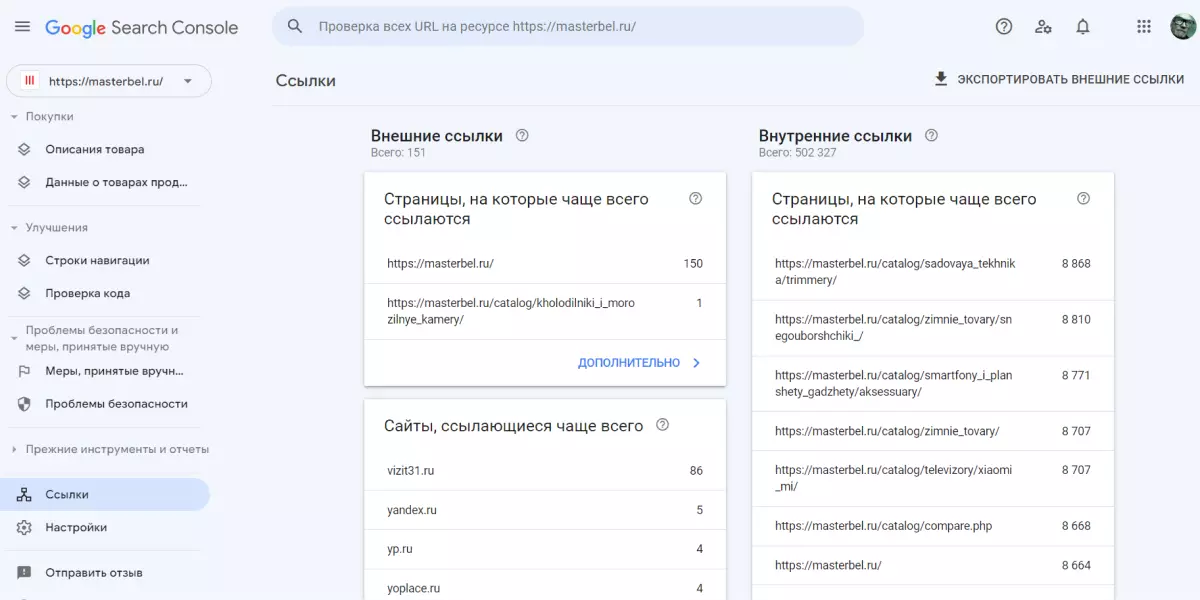
Task: Click the chevron beside ДОПОЛНИТЕЛЬНО
Action: point(697,363)
